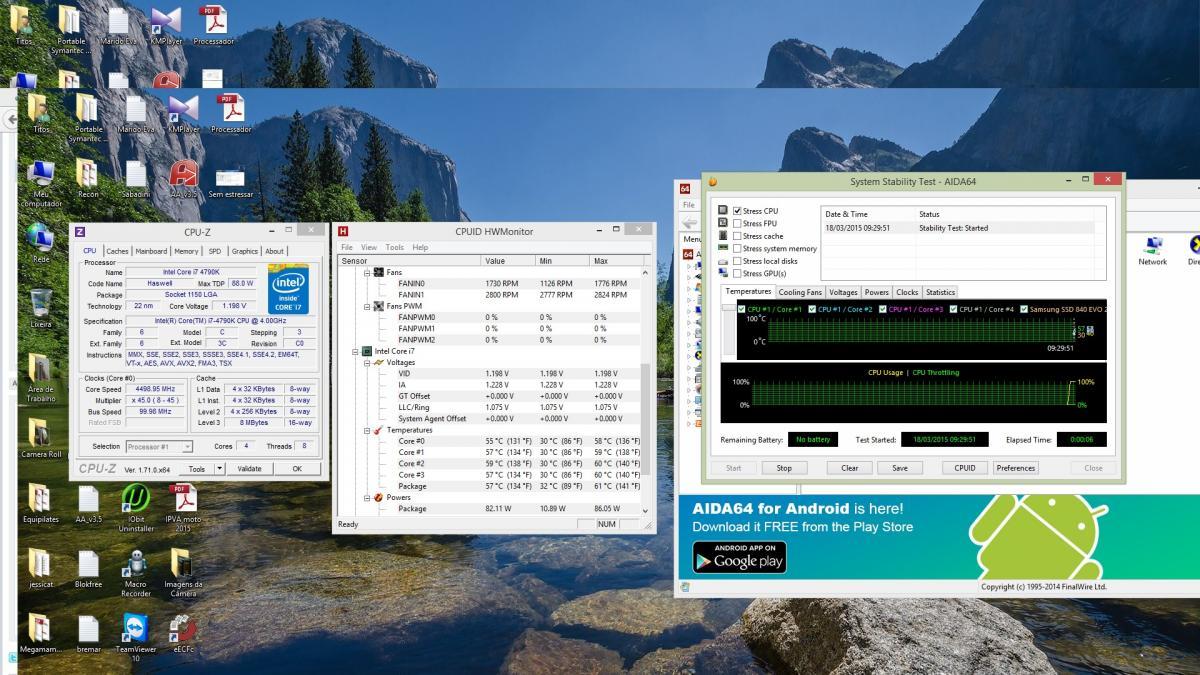Image resolution: width=1200 pixels, height=675 pixels.
Task: Open the bremar text file icon
Action: coord(88,628)
